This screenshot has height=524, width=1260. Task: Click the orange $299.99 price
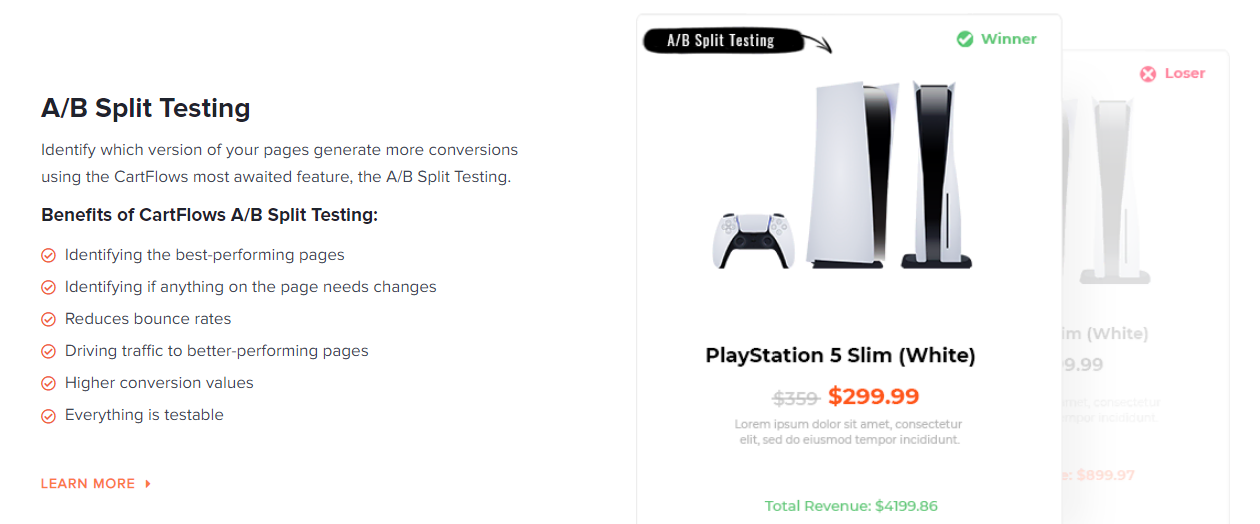873,396
